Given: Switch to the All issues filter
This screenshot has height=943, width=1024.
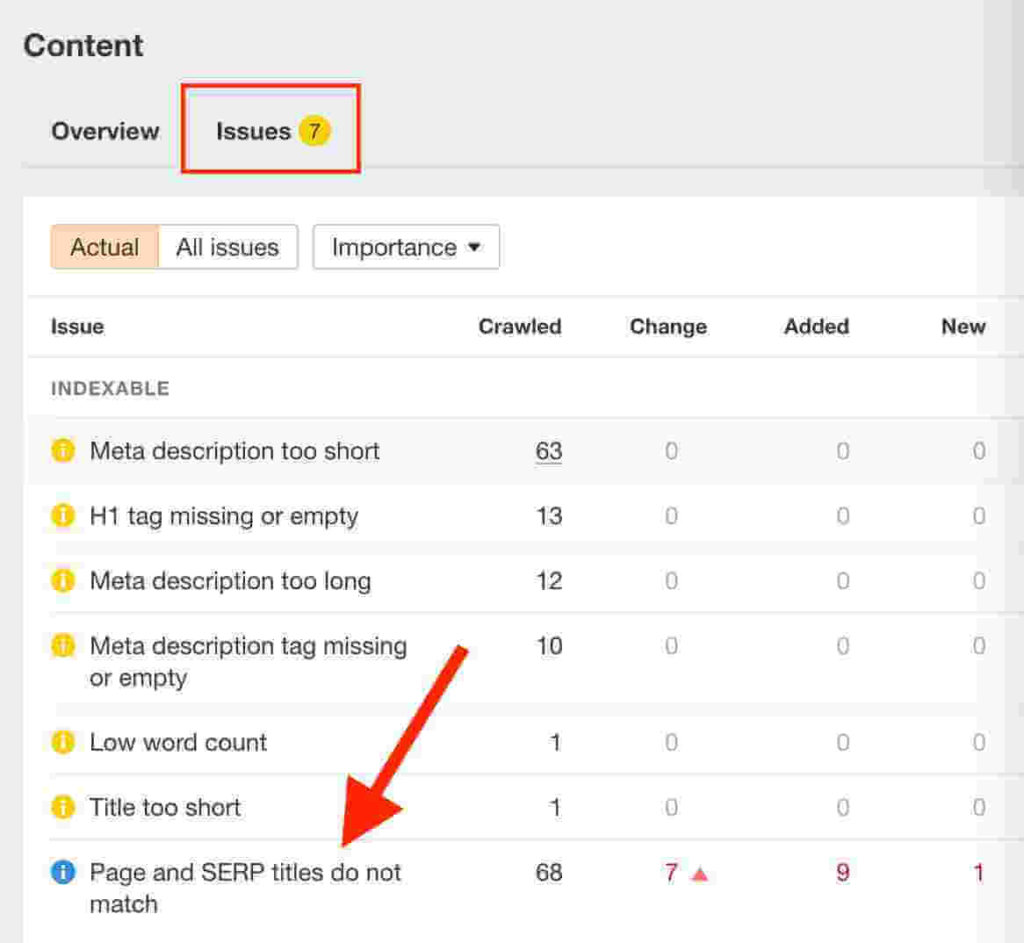Looking at the screenshot, I should (228, 247).
